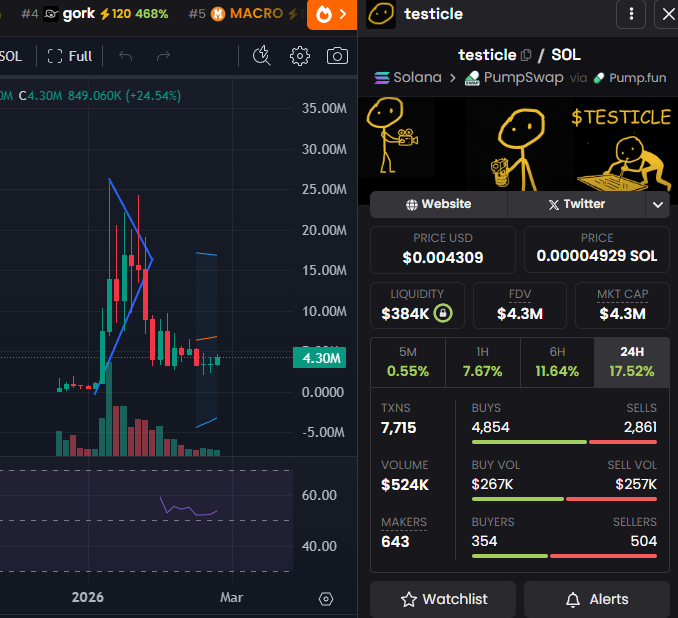The width and height of the screenshot is (678, 618).
Task: Add testicle to Watchlist
Action: [443, 599]
